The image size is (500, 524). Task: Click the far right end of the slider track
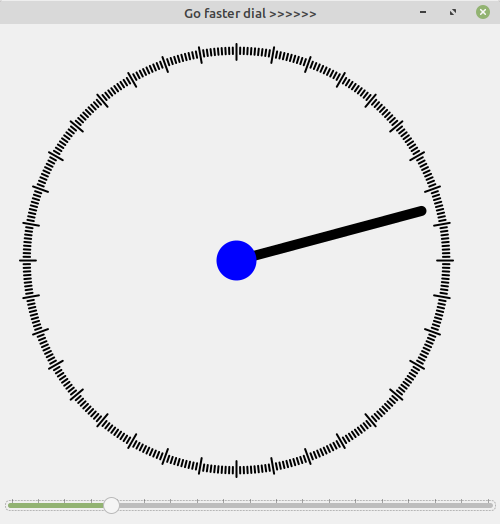[x=491, y=506]
